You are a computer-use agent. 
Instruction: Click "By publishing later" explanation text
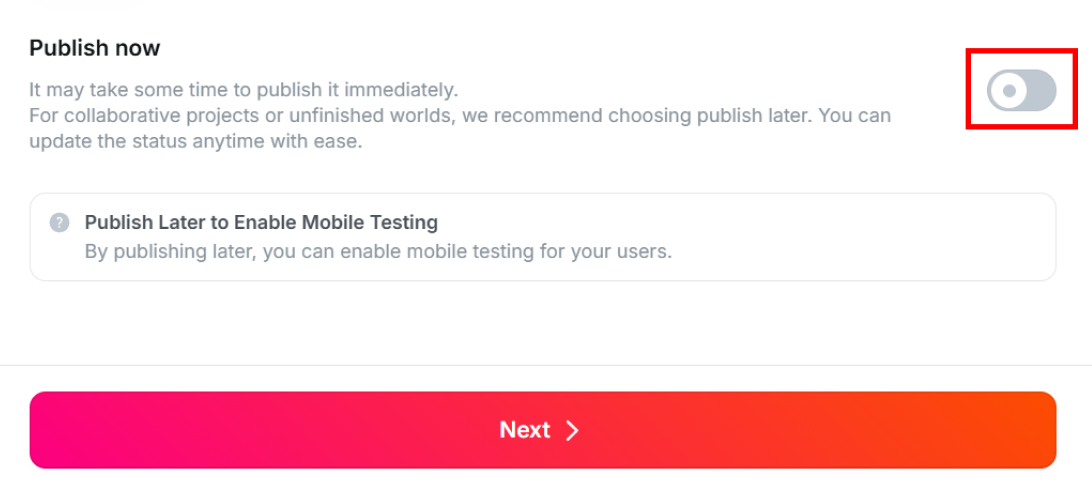(x=377, y=250)
